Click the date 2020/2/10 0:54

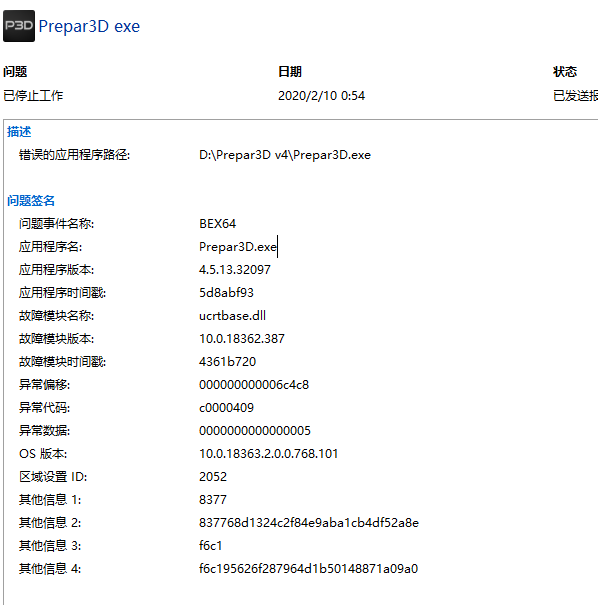[x=321, y=96]
